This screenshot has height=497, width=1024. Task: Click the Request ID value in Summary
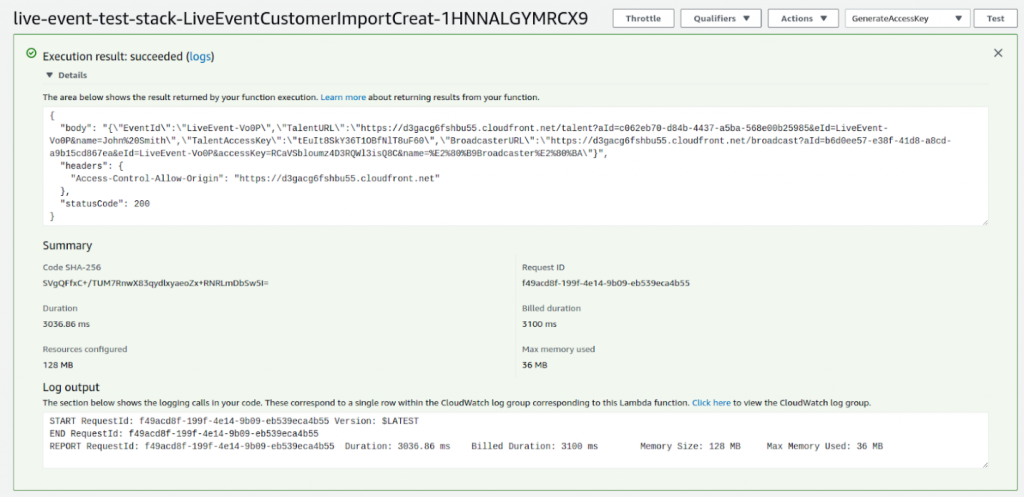(606, 283)
